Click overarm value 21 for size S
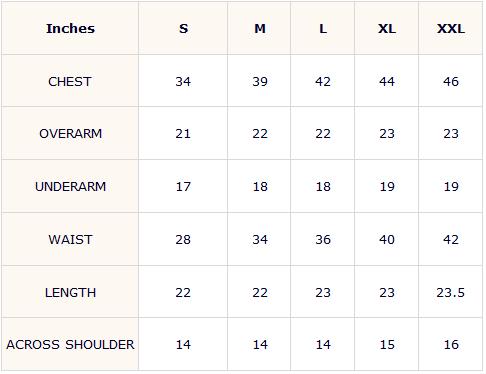This screenshot has height=374, width=486. pyautogui.click(x=183, y=134)
